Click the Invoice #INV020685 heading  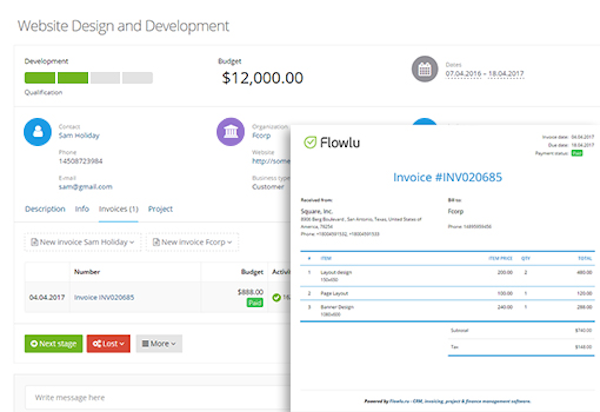coord(448,177)
